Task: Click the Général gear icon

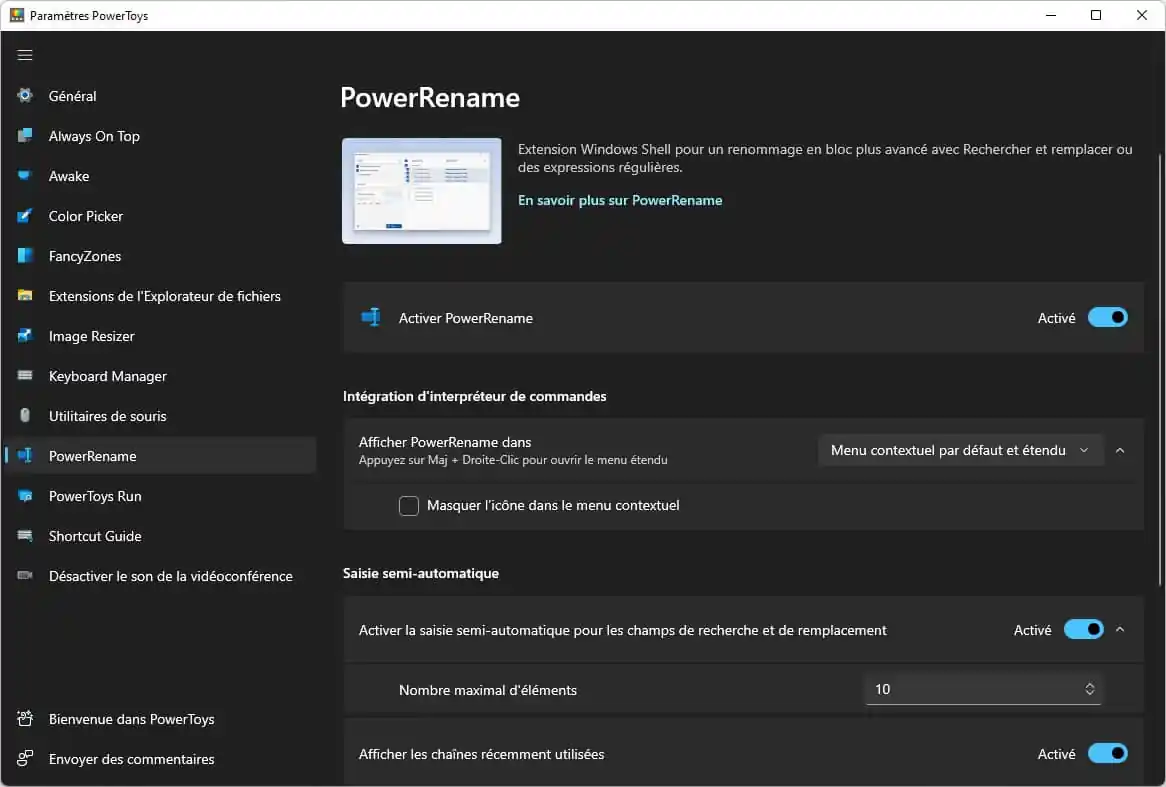Action: tap(25, 95)
